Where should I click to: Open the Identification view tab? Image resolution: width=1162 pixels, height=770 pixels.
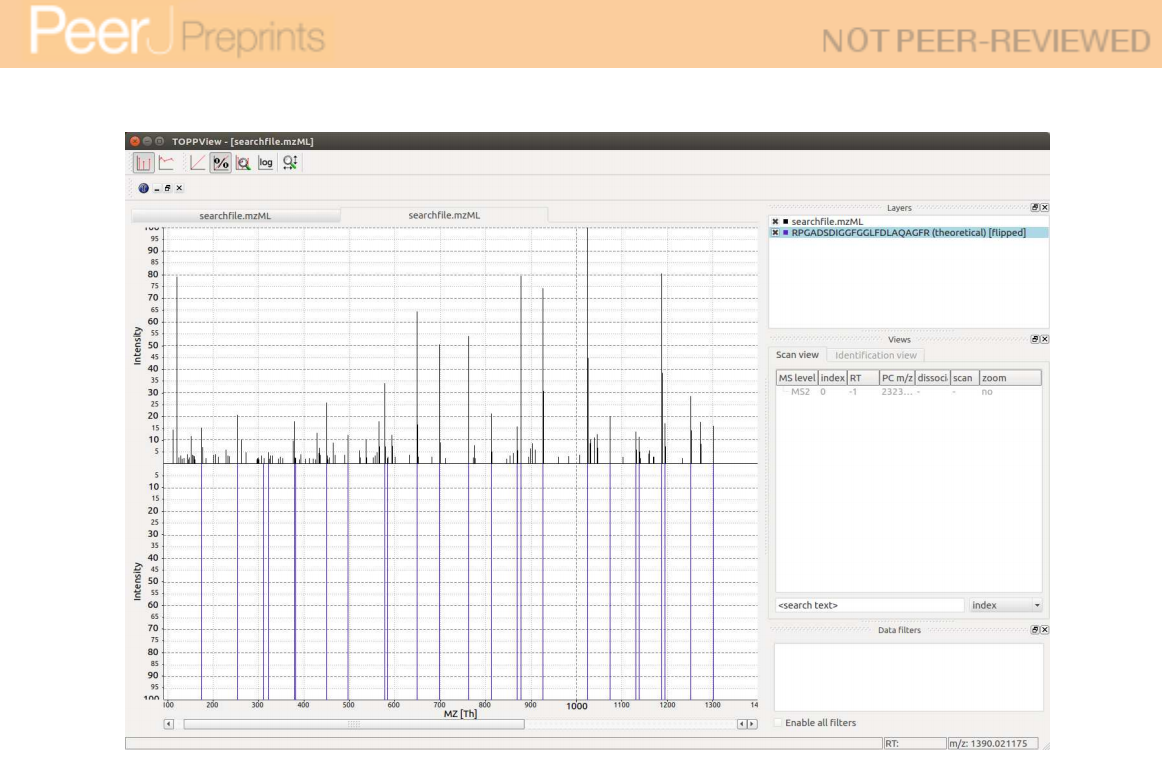[875, 355]
